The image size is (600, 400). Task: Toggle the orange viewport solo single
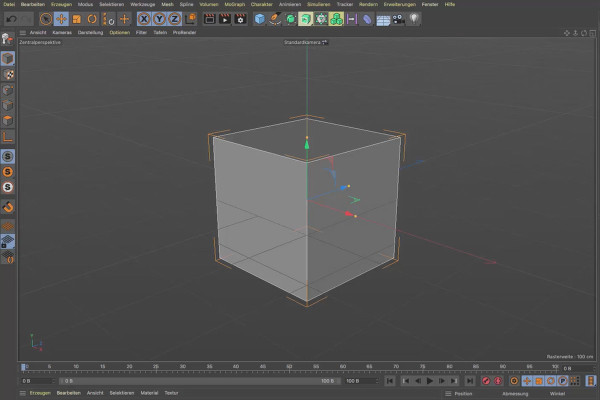[x=8, y=172]
